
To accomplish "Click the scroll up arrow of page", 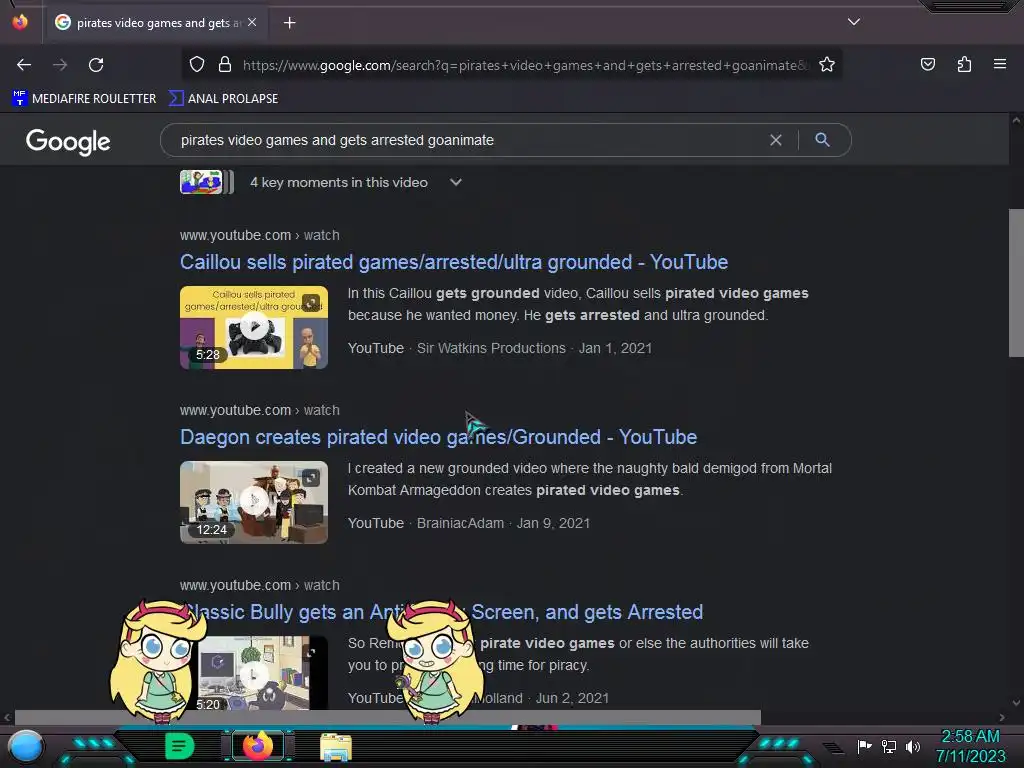I will (x=1016, y=120).
